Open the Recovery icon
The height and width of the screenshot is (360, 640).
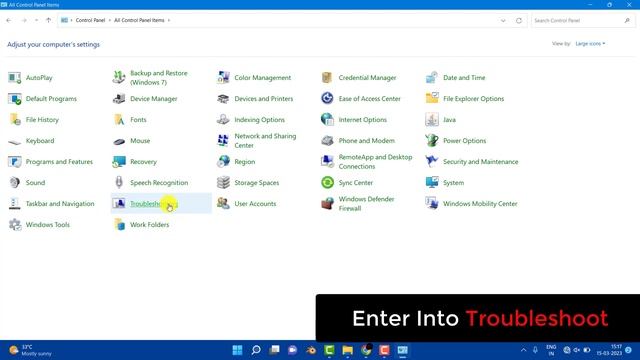(x=119, y=162)
